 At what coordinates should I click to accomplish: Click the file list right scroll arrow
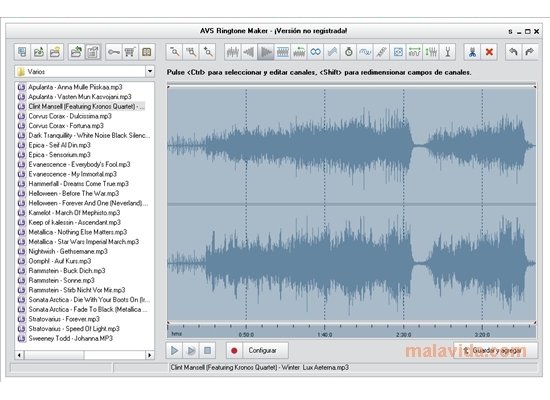[150, 355]
